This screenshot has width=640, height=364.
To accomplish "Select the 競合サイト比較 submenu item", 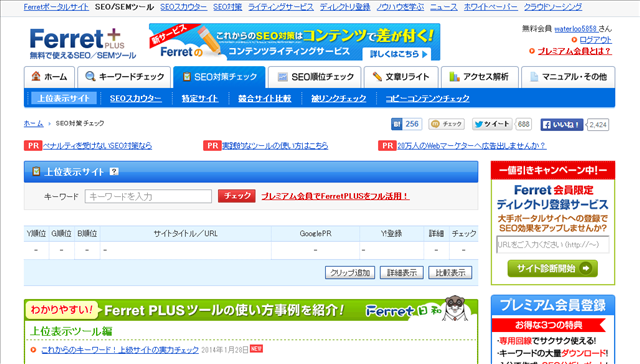I will [x=264, y=98].
